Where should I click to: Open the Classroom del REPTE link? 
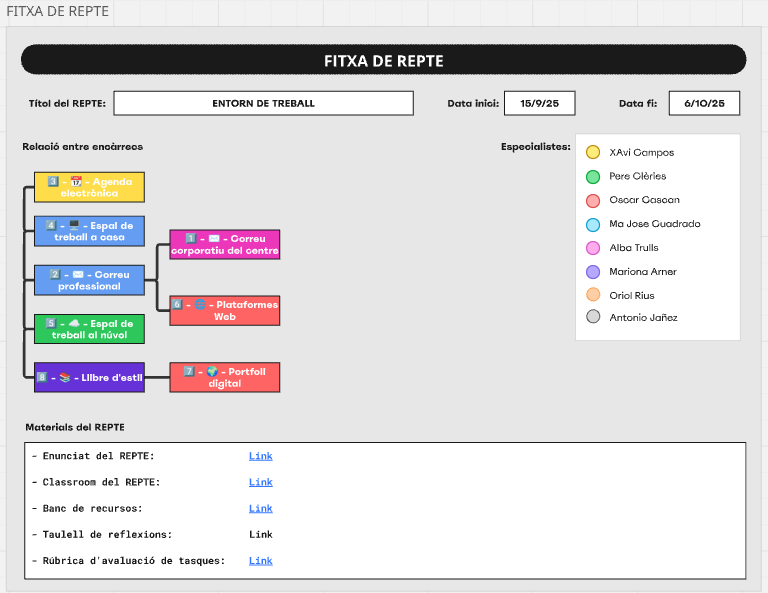260,482
